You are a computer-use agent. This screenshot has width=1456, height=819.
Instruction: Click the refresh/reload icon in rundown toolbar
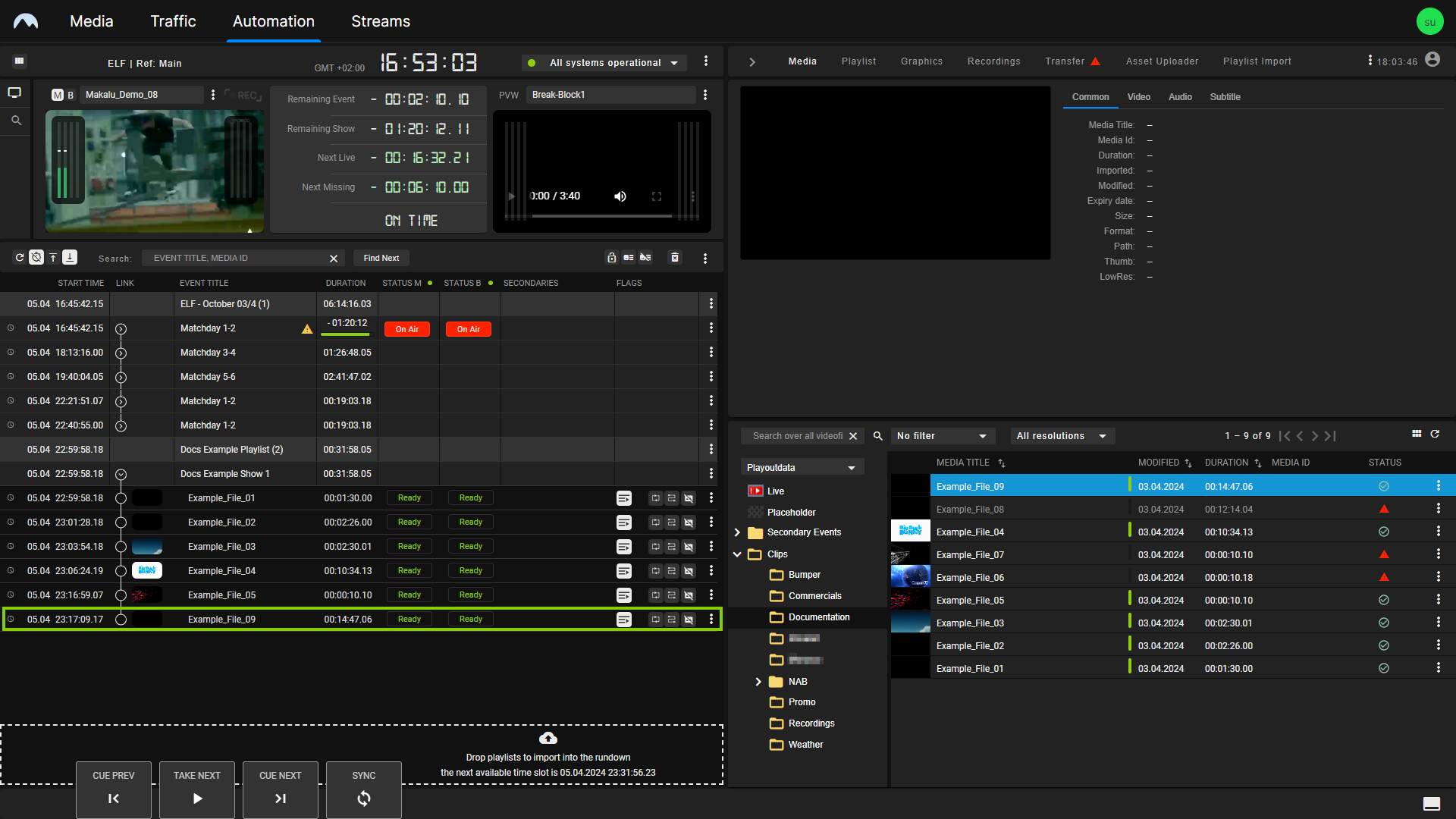pos(18,257)
